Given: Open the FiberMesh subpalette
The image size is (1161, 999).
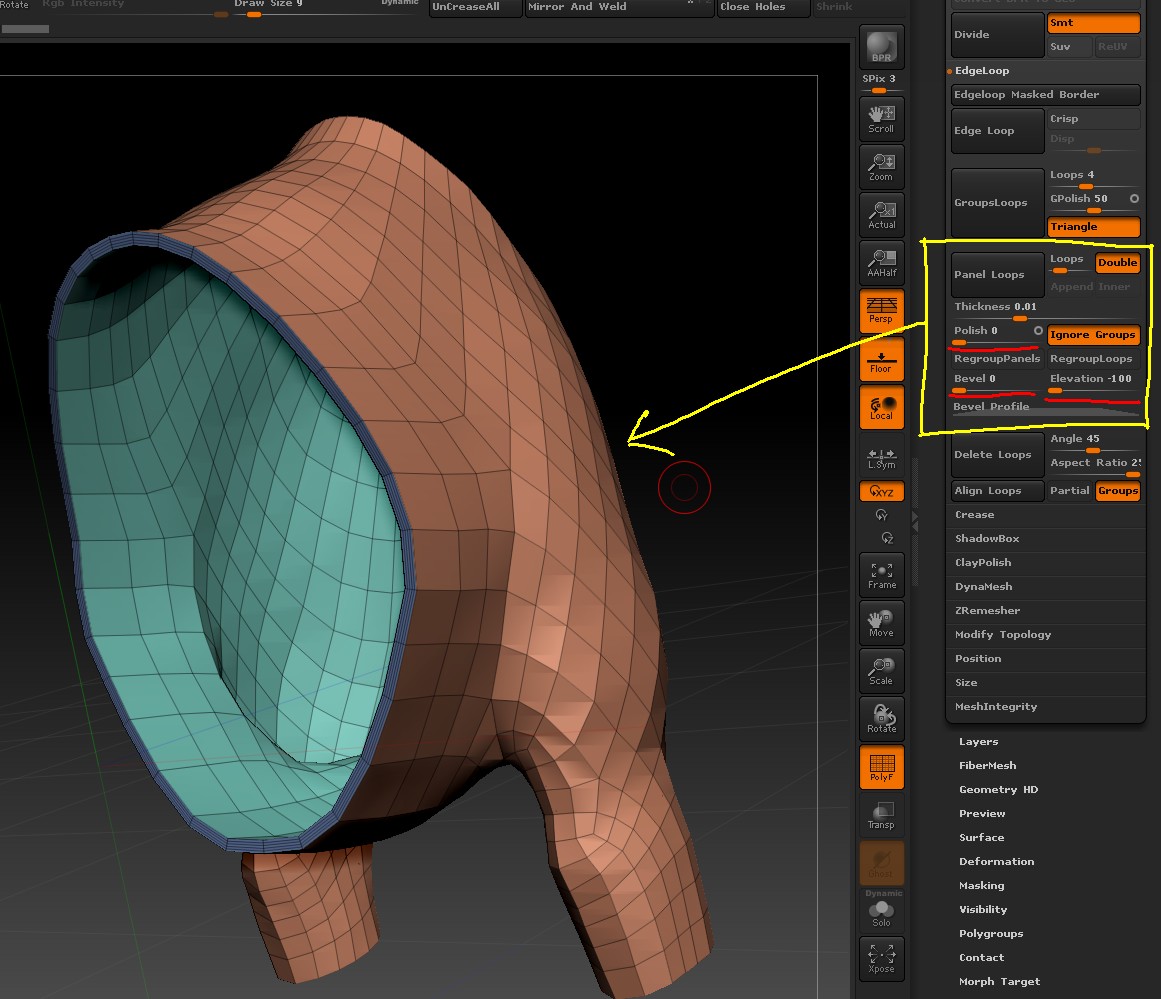Looking at the screenshot, I should coord(987,766).
